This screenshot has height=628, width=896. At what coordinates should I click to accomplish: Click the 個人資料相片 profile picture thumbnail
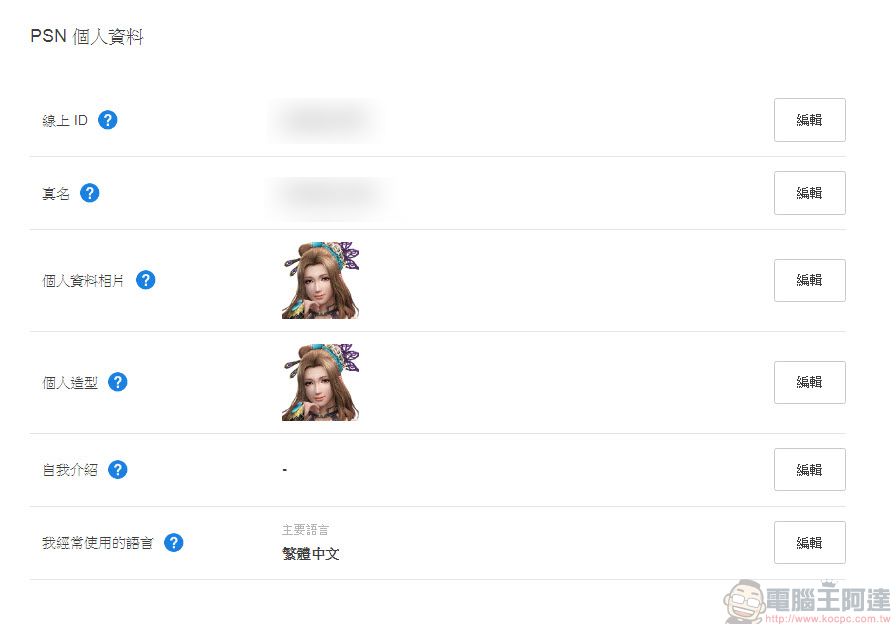[x=320, y=280]
